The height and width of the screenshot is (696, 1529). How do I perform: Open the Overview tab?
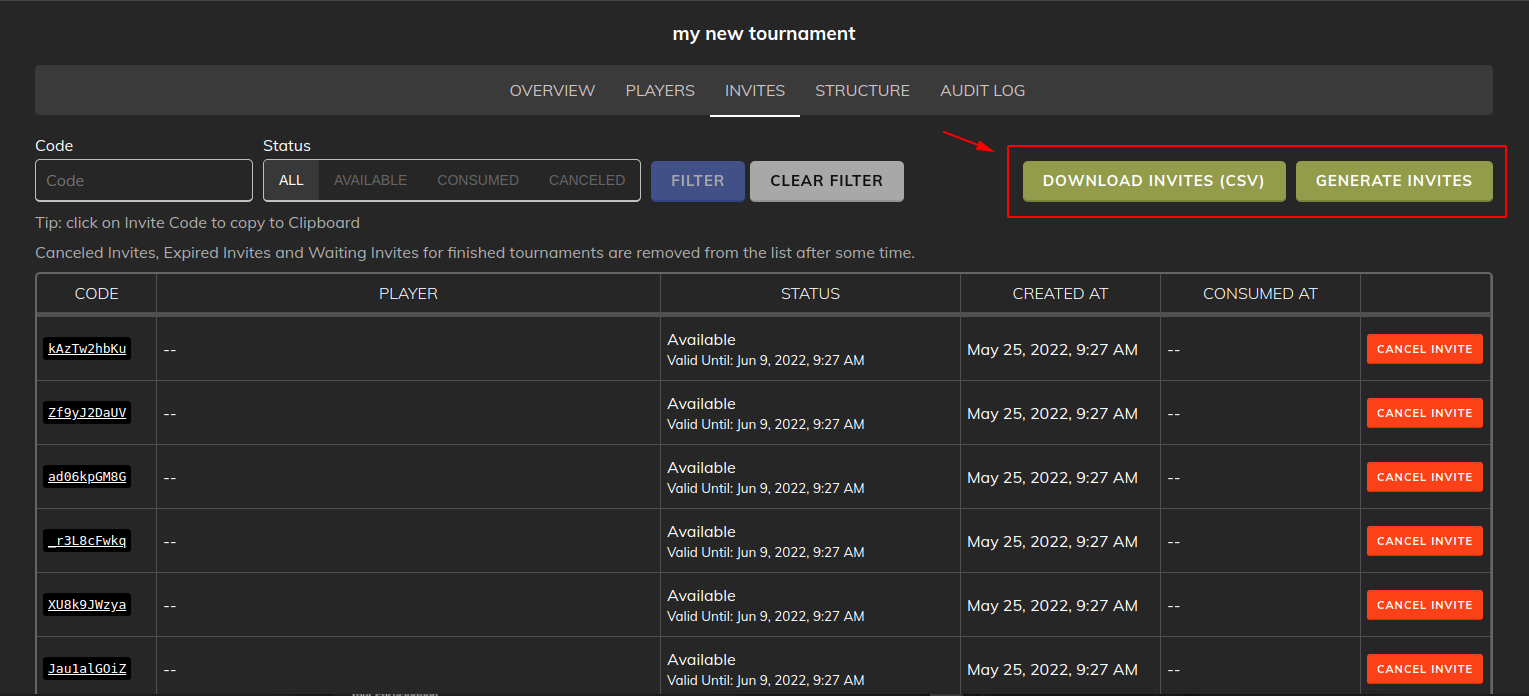pyautogui.click(x=552, y=90)
